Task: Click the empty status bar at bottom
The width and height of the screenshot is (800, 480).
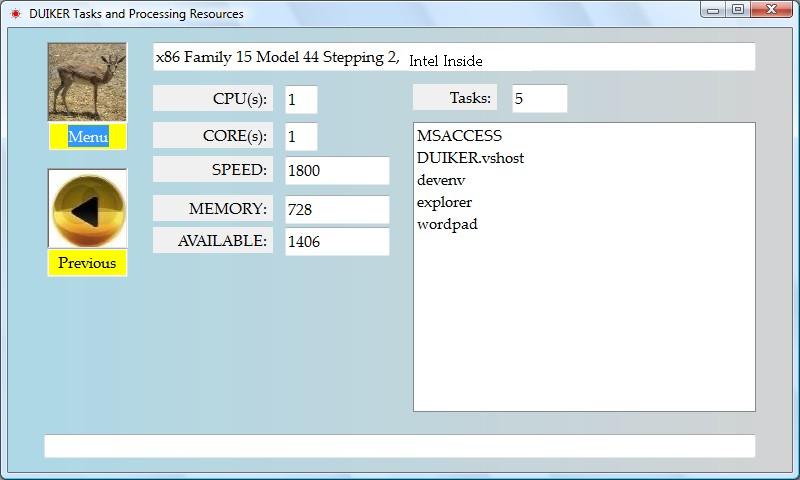Action: pos(399,446)
